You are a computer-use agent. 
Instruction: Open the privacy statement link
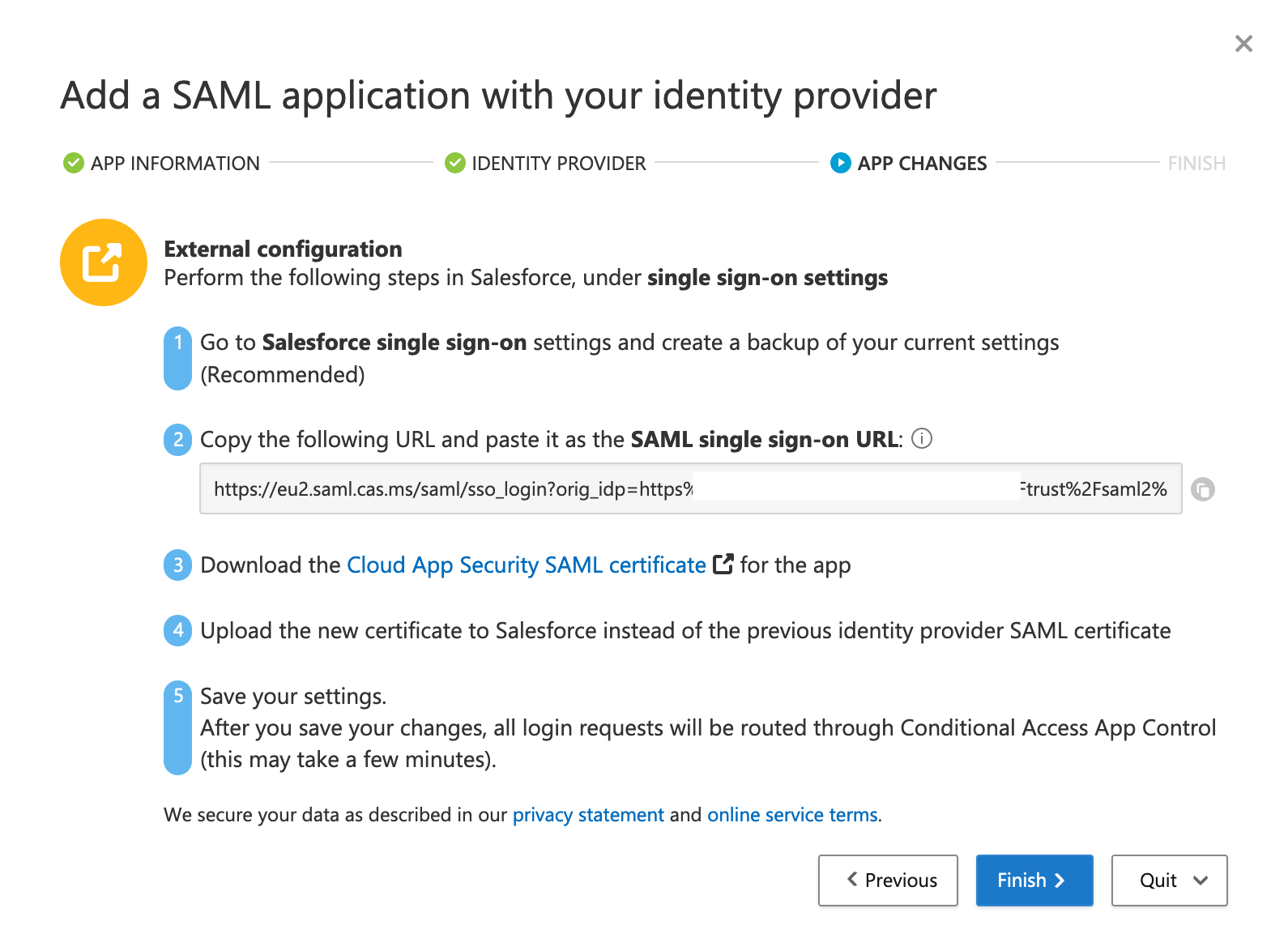click(588, 815)
